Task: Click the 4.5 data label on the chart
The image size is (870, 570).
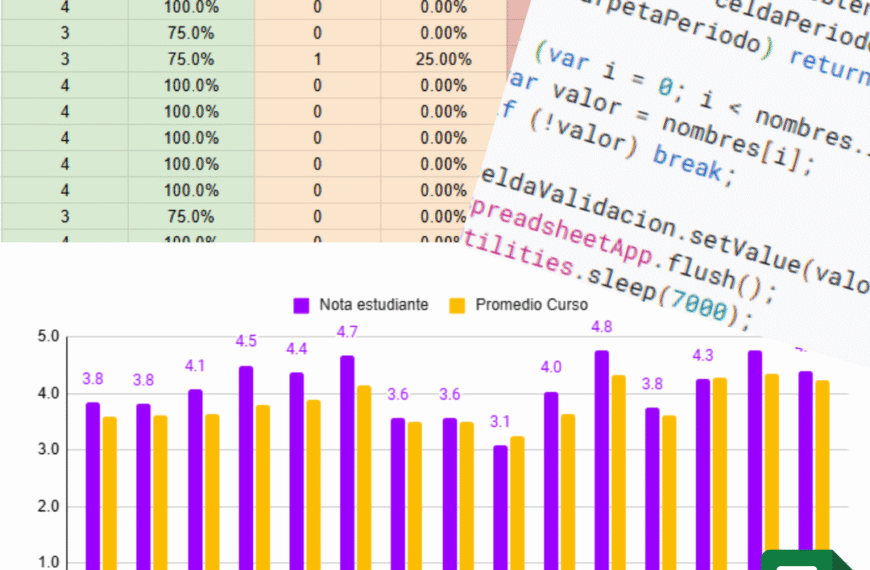Action: point(246,341)
